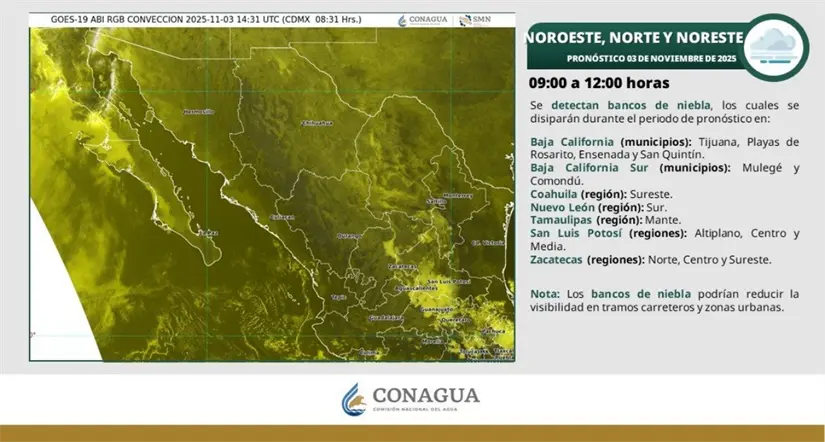Screen dimensions: 825x442
Task: Click Querétaro on the satellite map
Action: point(456,320)
